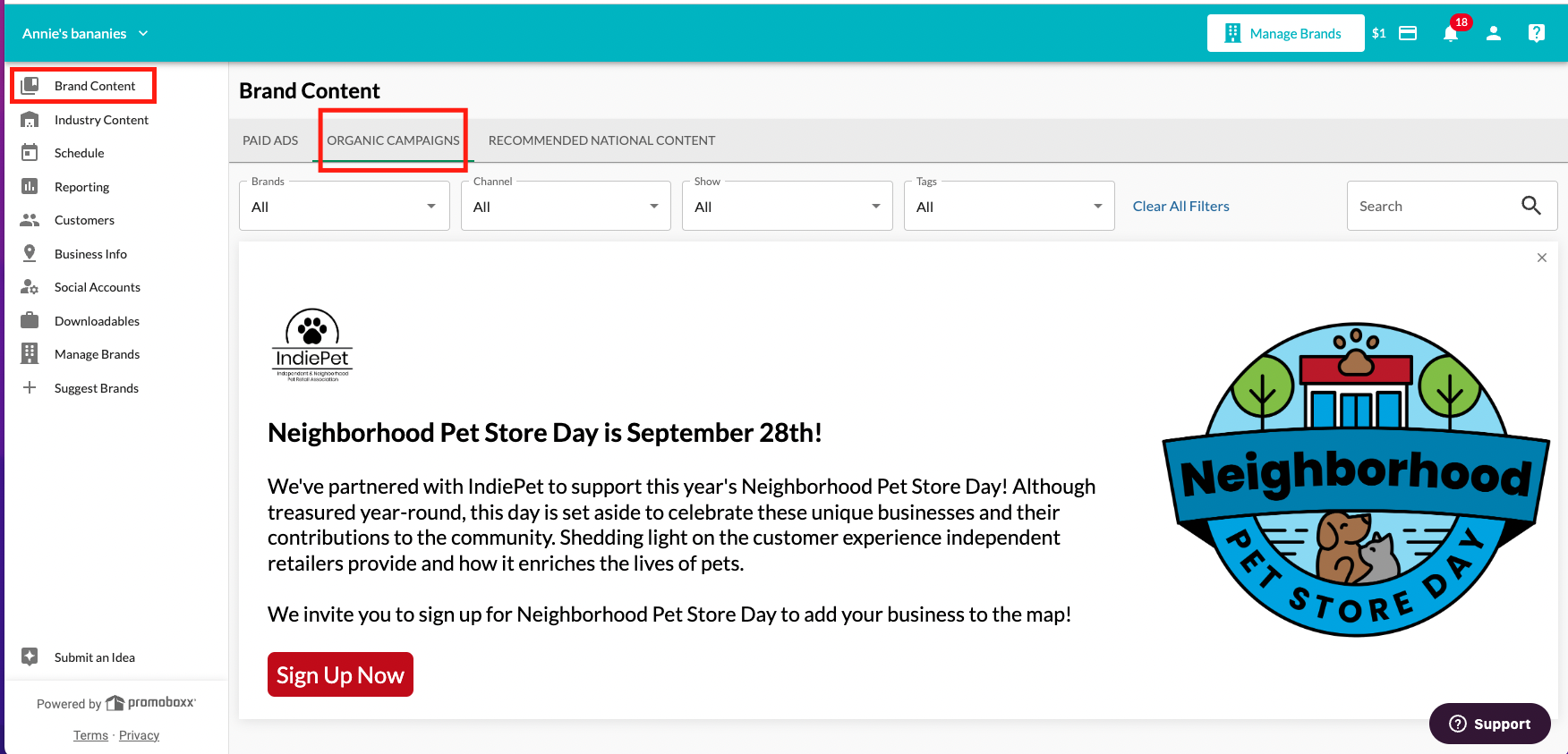Image resolution: width=1568 pixels, height=754 pixels.
Task: Select Brand Content in the sidebar
Action: (95, 86)
